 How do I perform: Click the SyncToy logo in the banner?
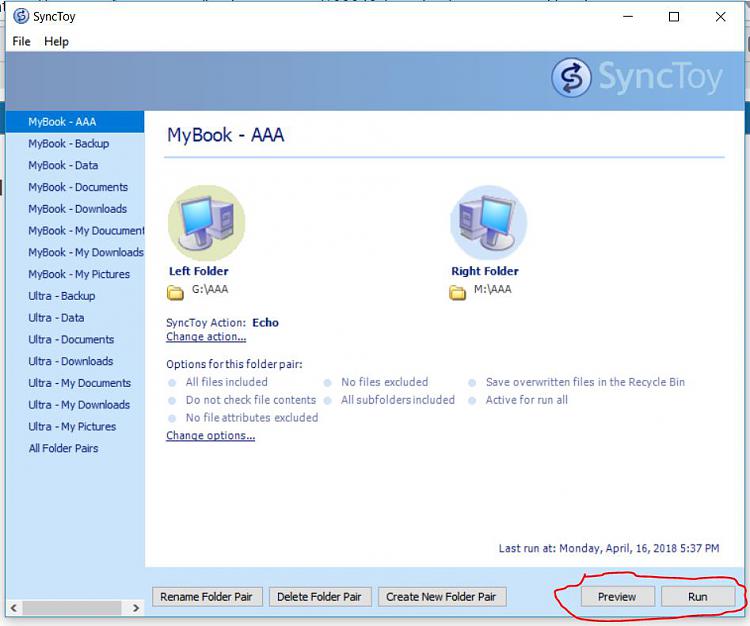click(x=637, y=77)
